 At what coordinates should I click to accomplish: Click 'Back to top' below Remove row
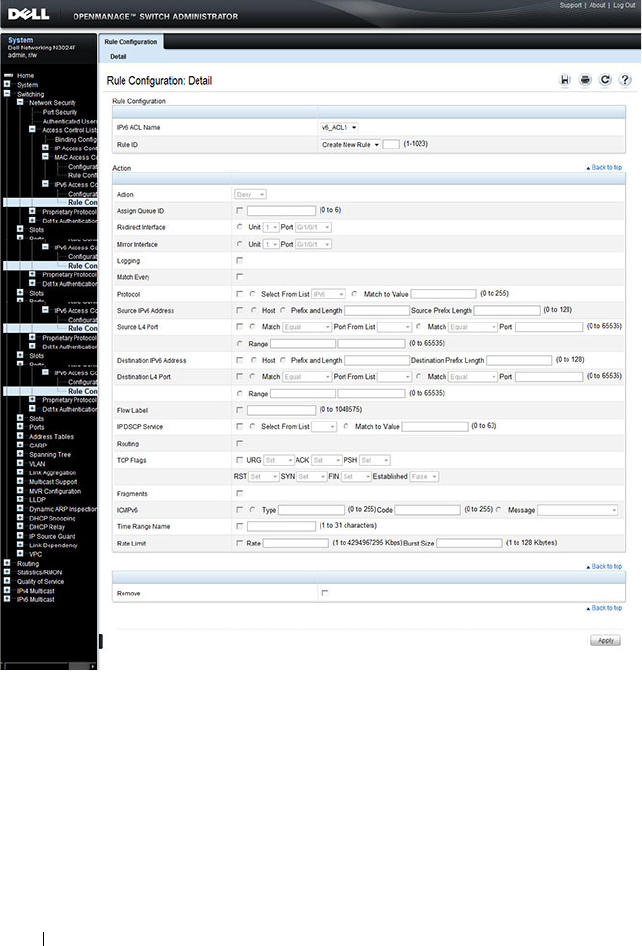pyautogui.click(x=605, y=608)
